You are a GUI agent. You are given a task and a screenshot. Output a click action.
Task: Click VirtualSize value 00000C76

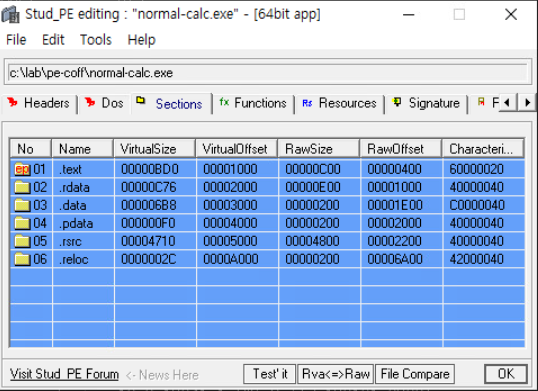tap(149, 187)
